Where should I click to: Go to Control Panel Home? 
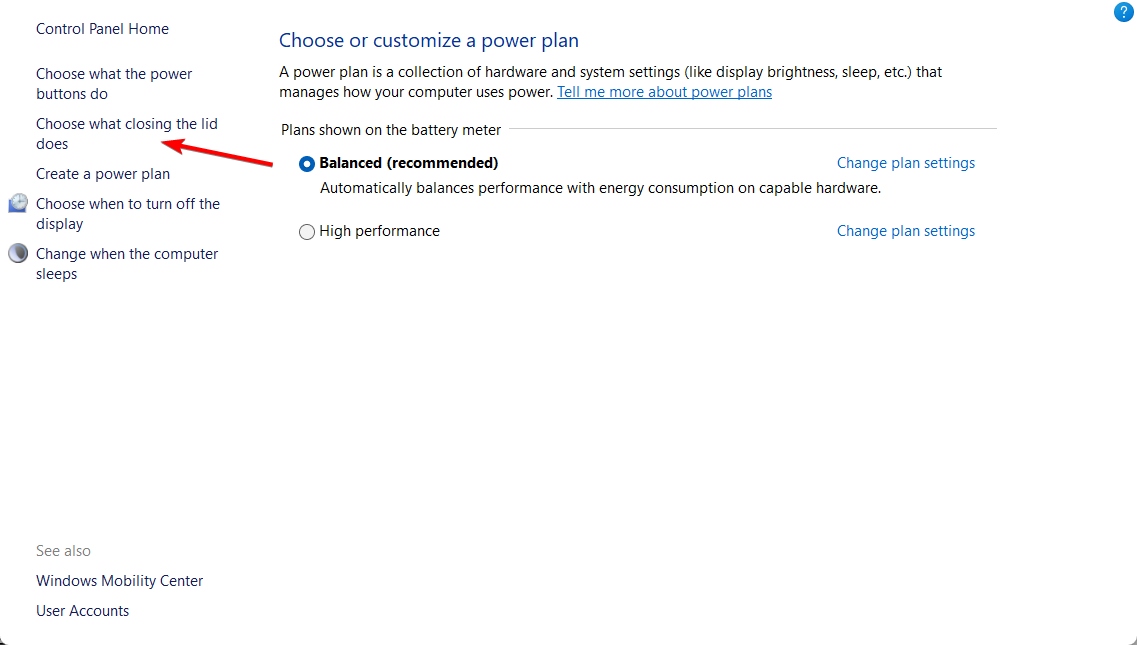coord(102,29)
